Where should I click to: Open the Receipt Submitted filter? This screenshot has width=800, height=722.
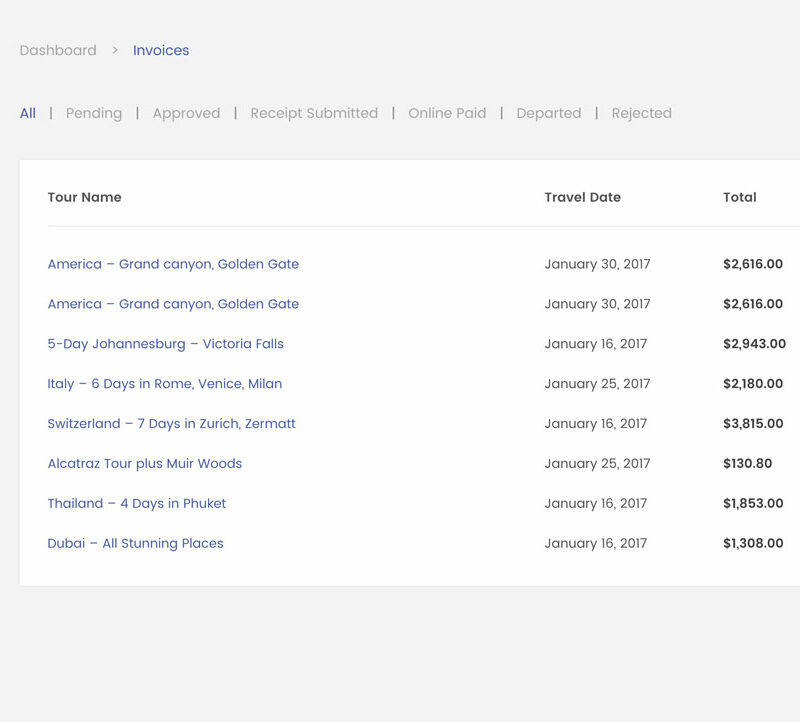click(x=314, y=113)
